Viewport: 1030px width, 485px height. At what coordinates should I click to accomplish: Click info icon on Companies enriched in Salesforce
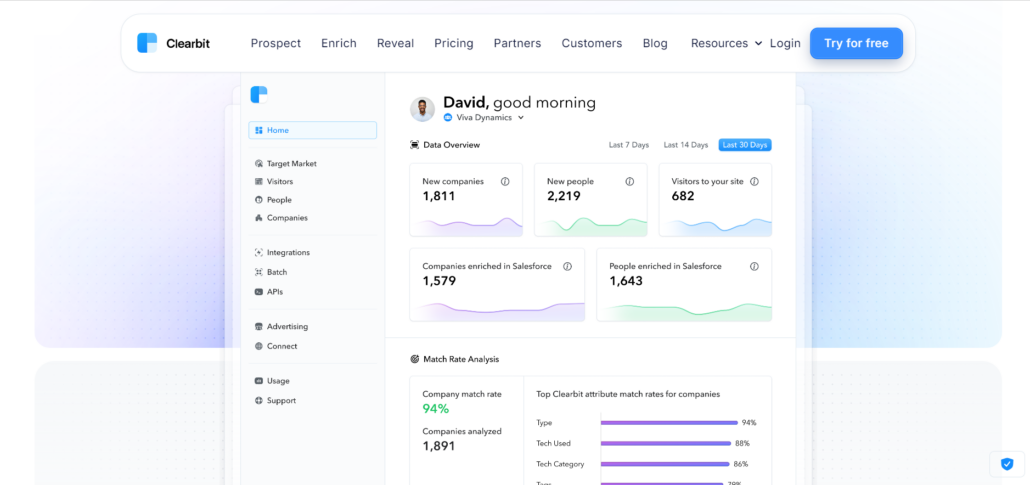pyautogui.click(x=568, y=266)
